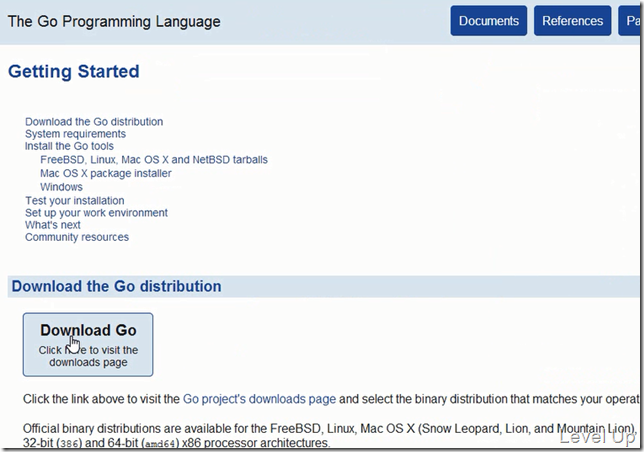Open Mac OS X package installer link
This screenshot has height=452, width=644.
(106, 173)
